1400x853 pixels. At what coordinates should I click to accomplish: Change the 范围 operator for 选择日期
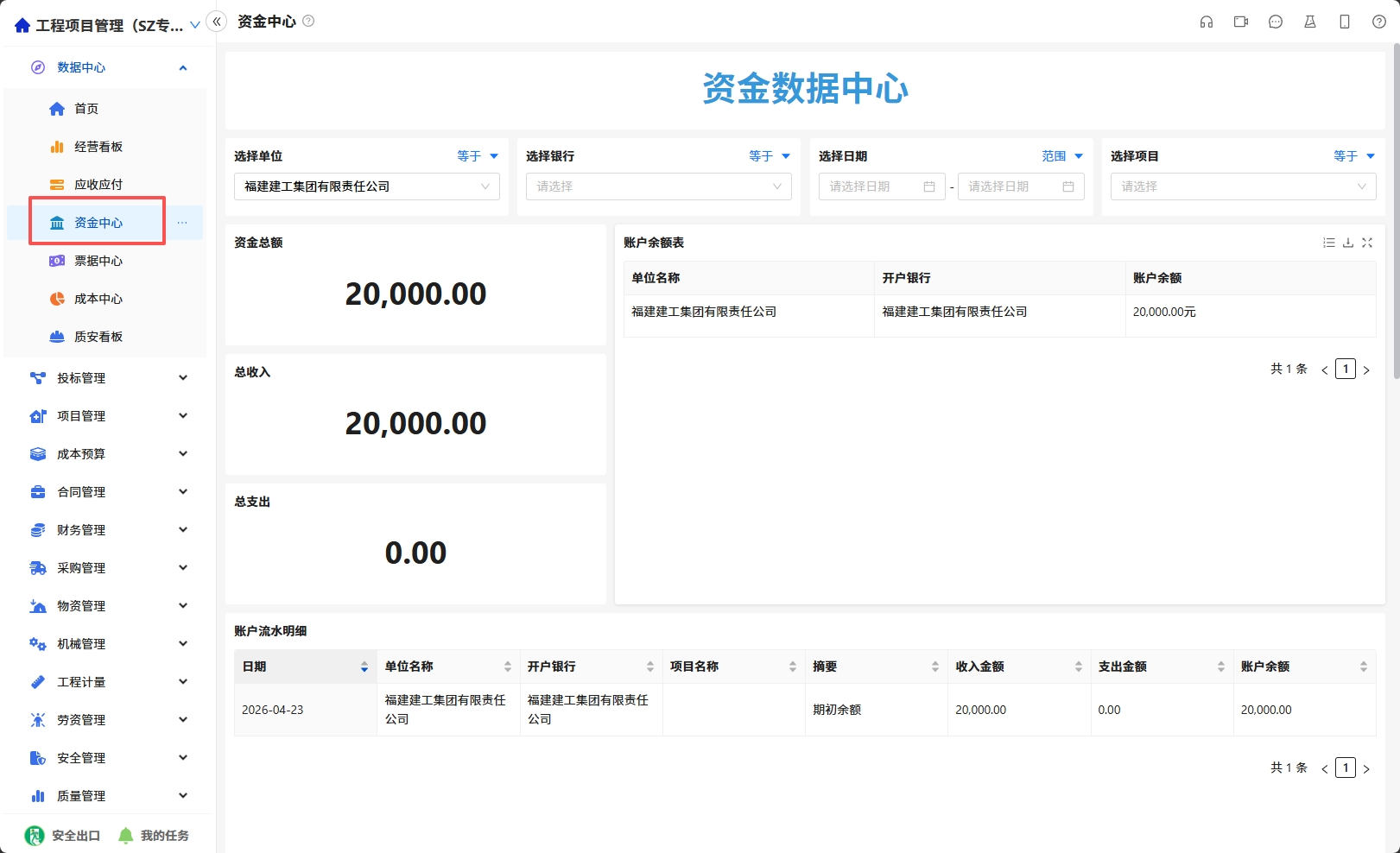click(x=1062, y=156)
